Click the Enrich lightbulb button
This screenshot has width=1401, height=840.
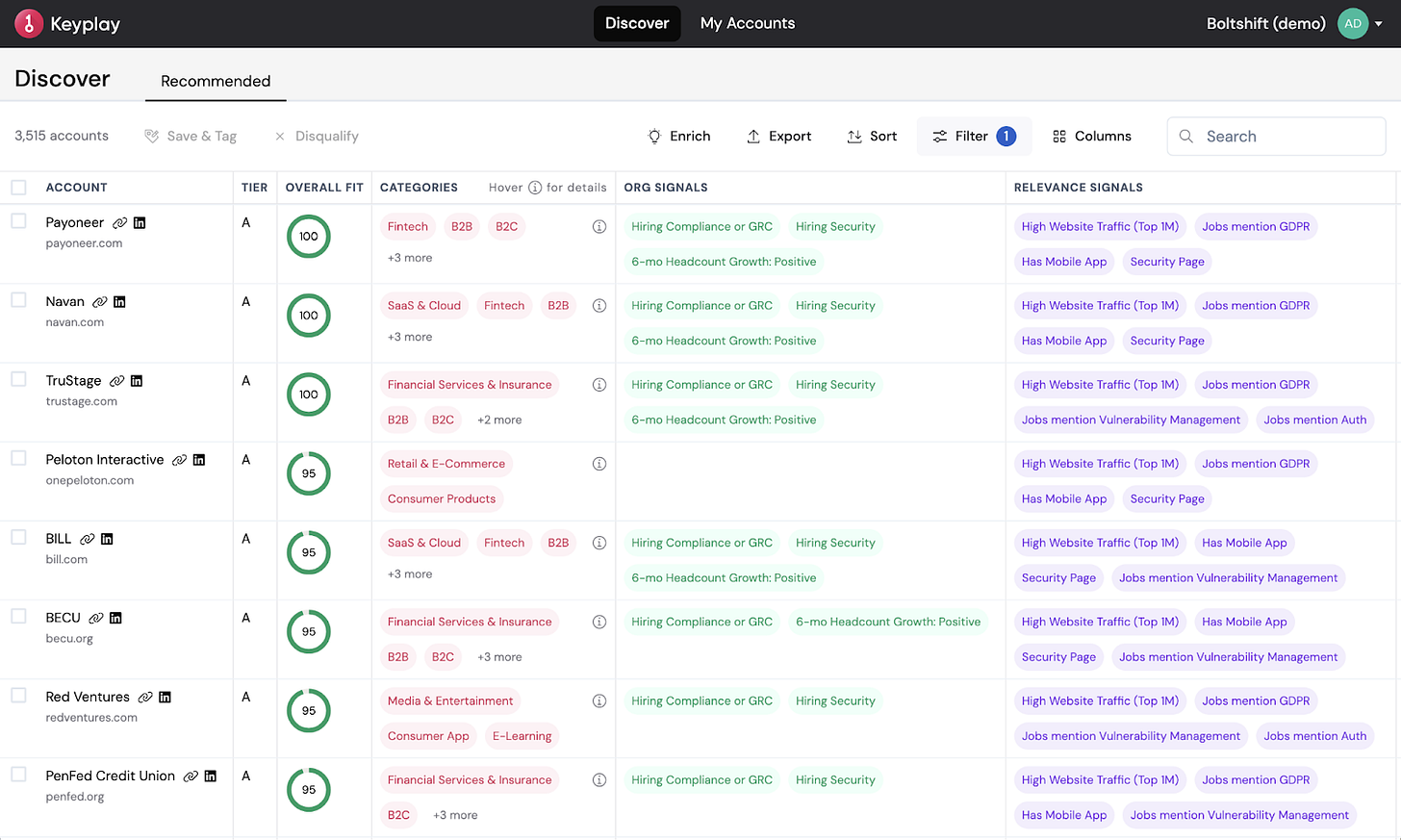coord(679,137)
